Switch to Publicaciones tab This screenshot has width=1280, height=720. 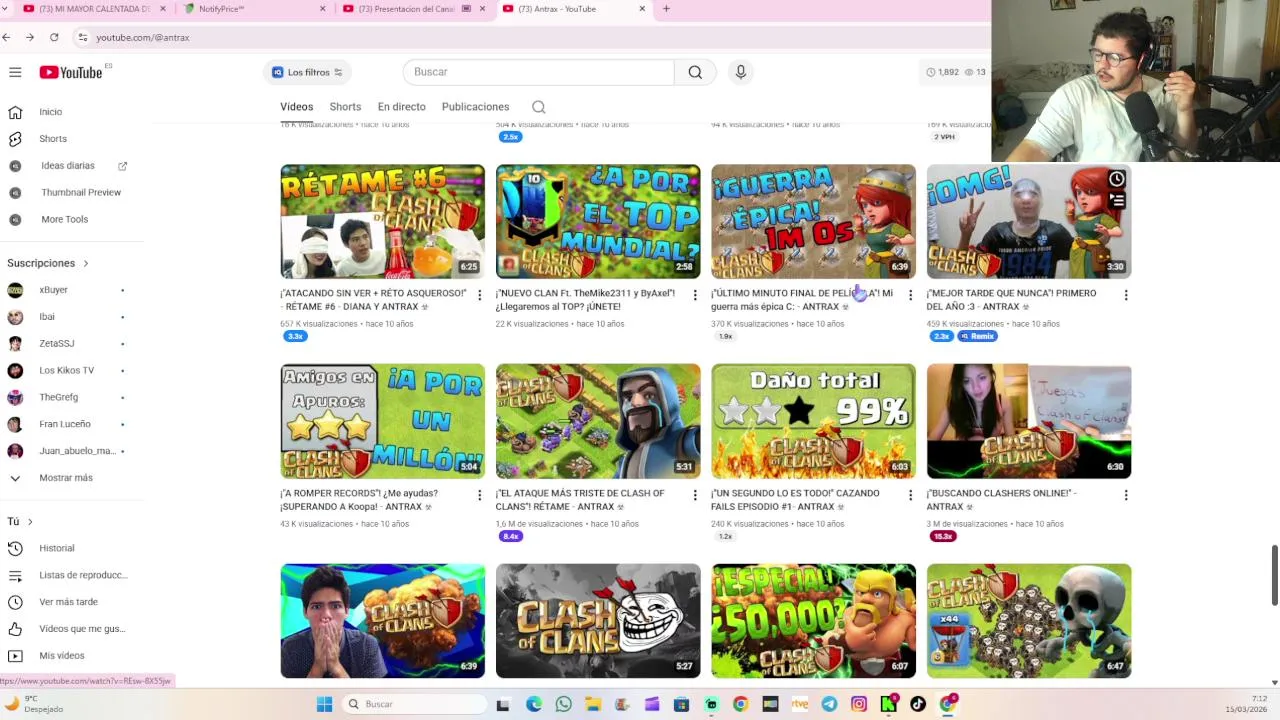pyautogui.click(x=475, y=107)
